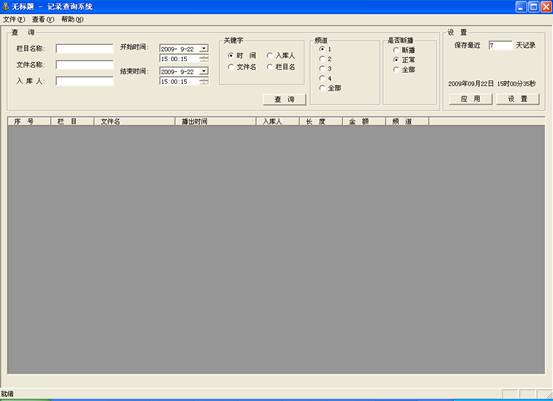Screen dimensions: 553x401
Task: Select the 文件名 keyword radio button
Action: pyautogui.click(x=231, y=67)
